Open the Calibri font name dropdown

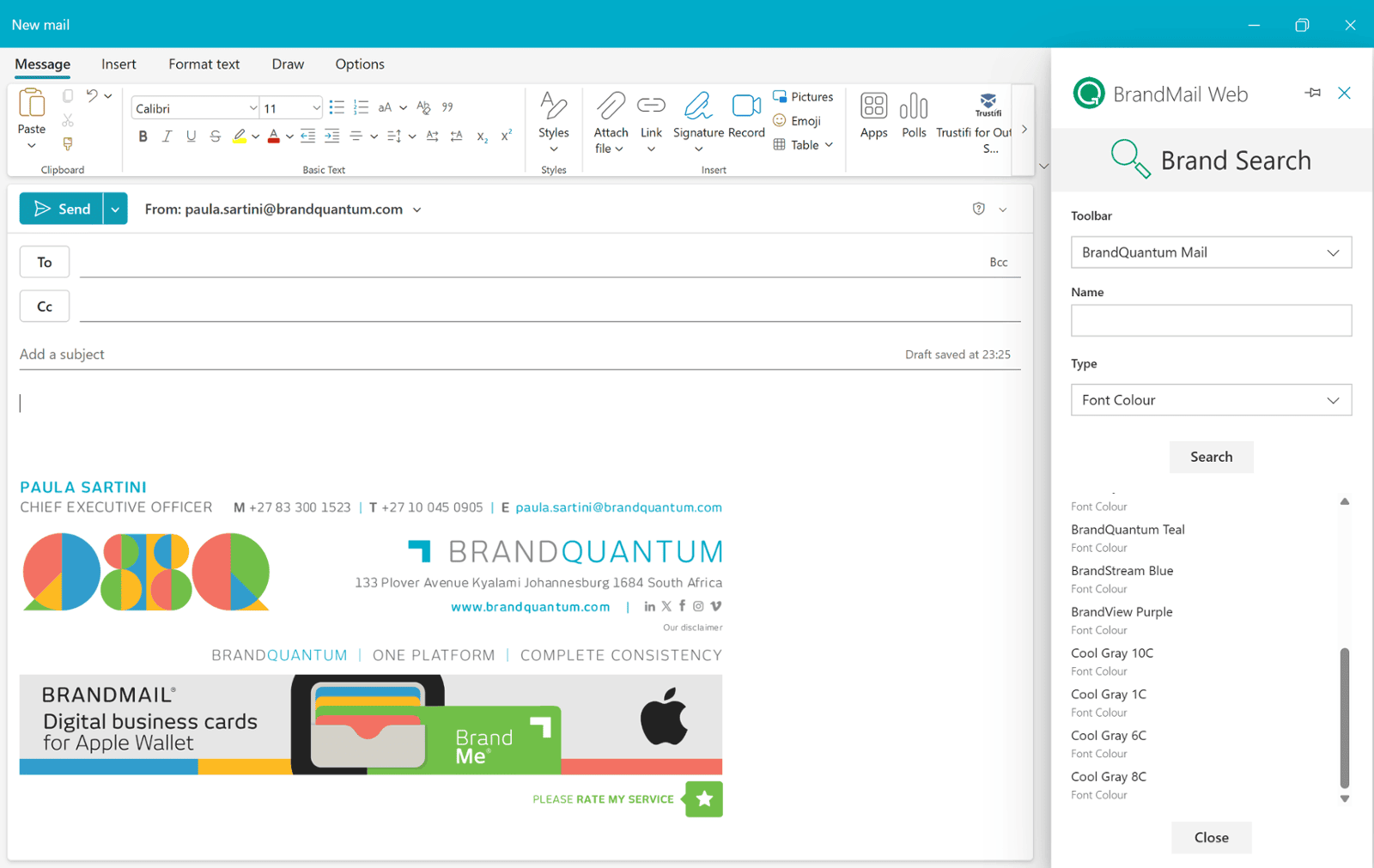tap(252, 108)
